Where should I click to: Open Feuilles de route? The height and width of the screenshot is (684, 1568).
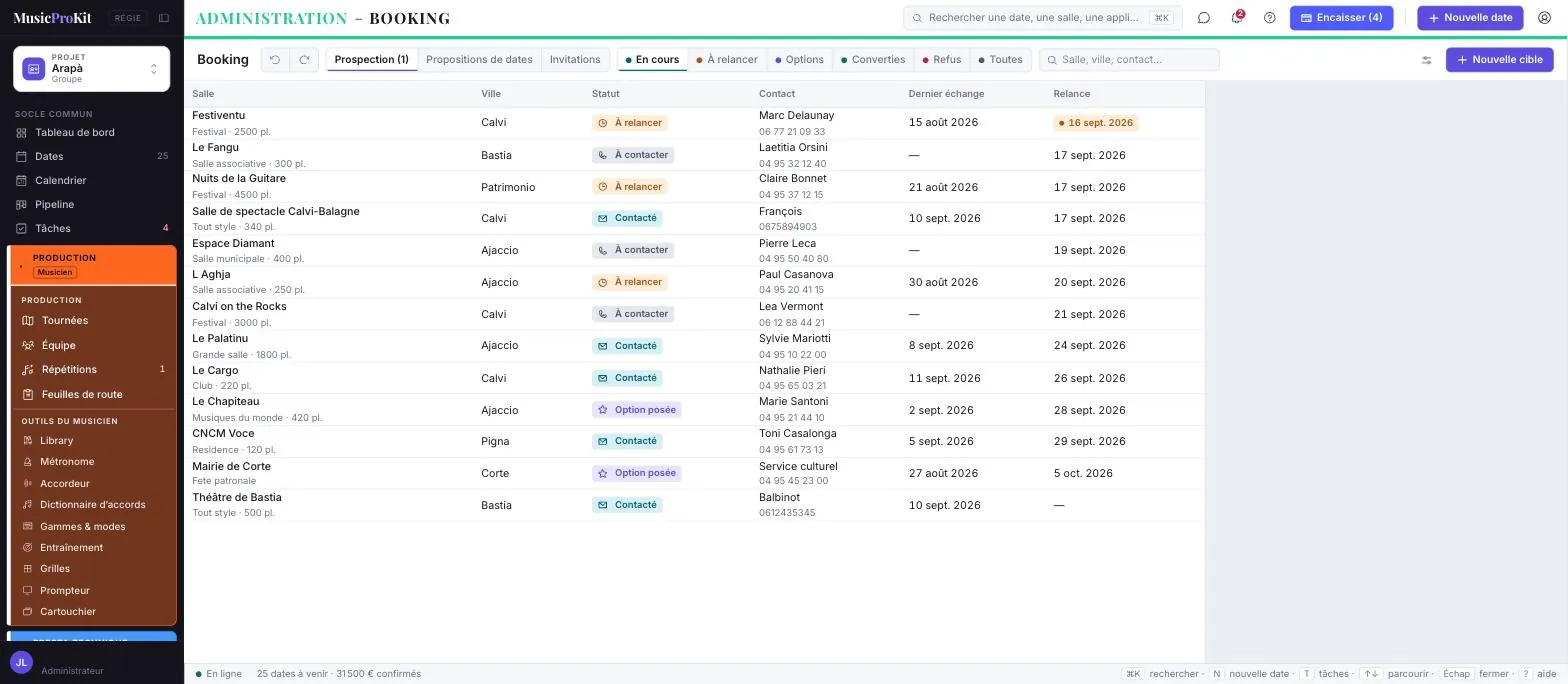[93, 395]
